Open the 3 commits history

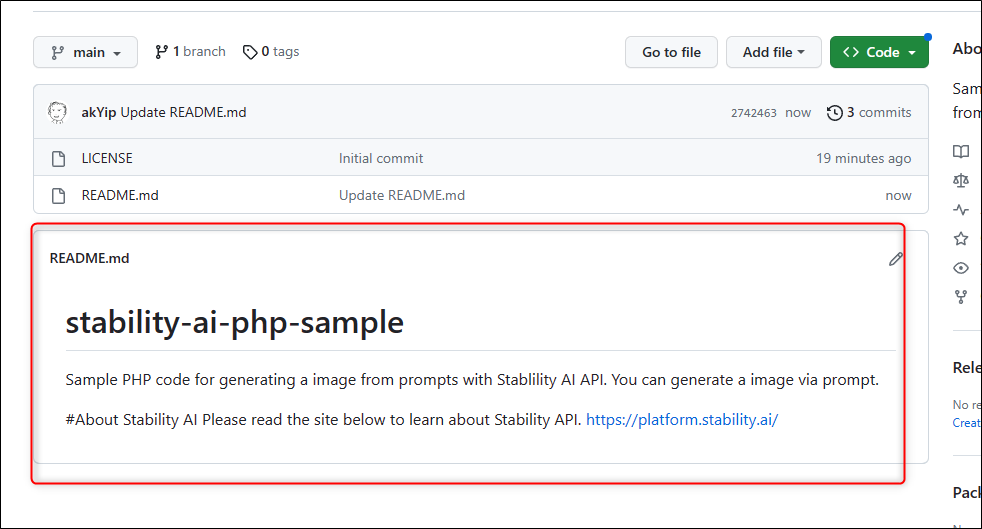pos(869,113)
